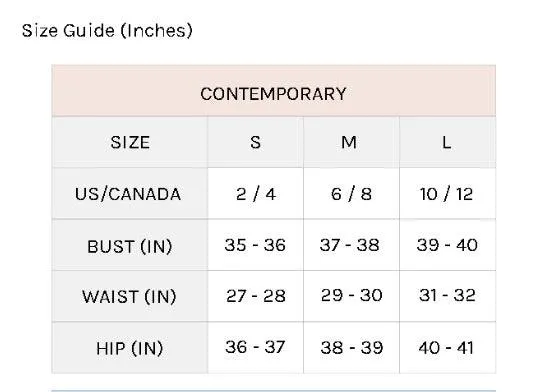Select the M size column header
Screen dimensions: 540x392
[351, 142]
